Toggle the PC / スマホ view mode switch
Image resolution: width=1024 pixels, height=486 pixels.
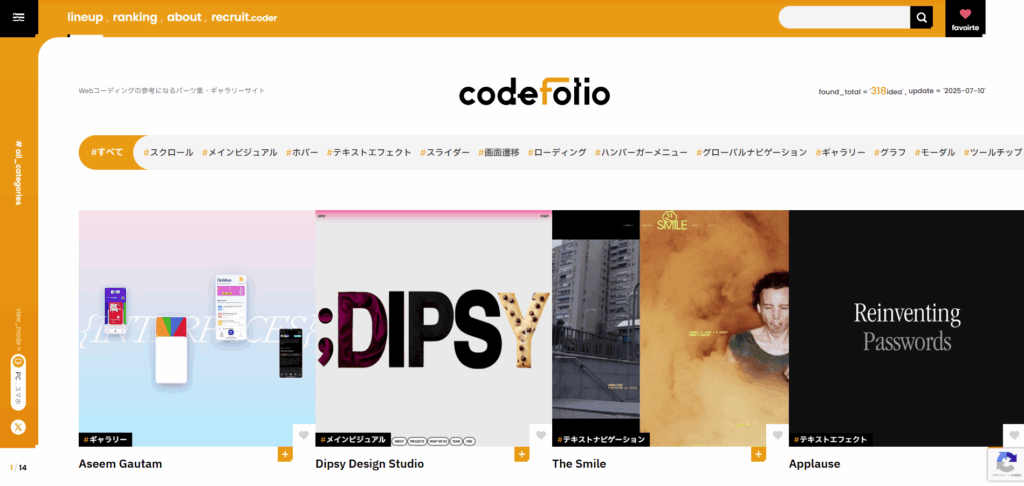[x=18, y=383]
